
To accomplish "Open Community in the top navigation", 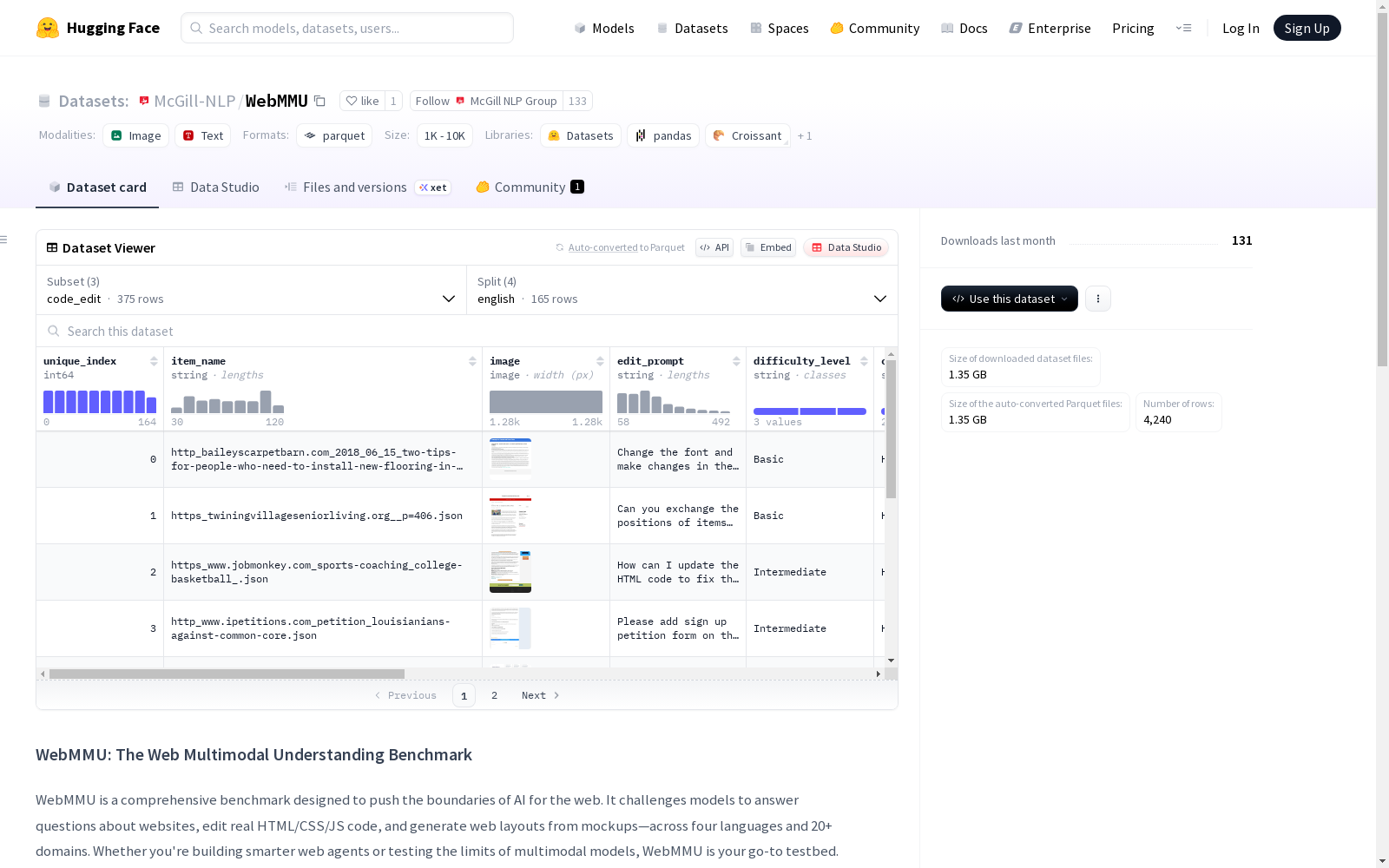I will (x=874, y=28).
